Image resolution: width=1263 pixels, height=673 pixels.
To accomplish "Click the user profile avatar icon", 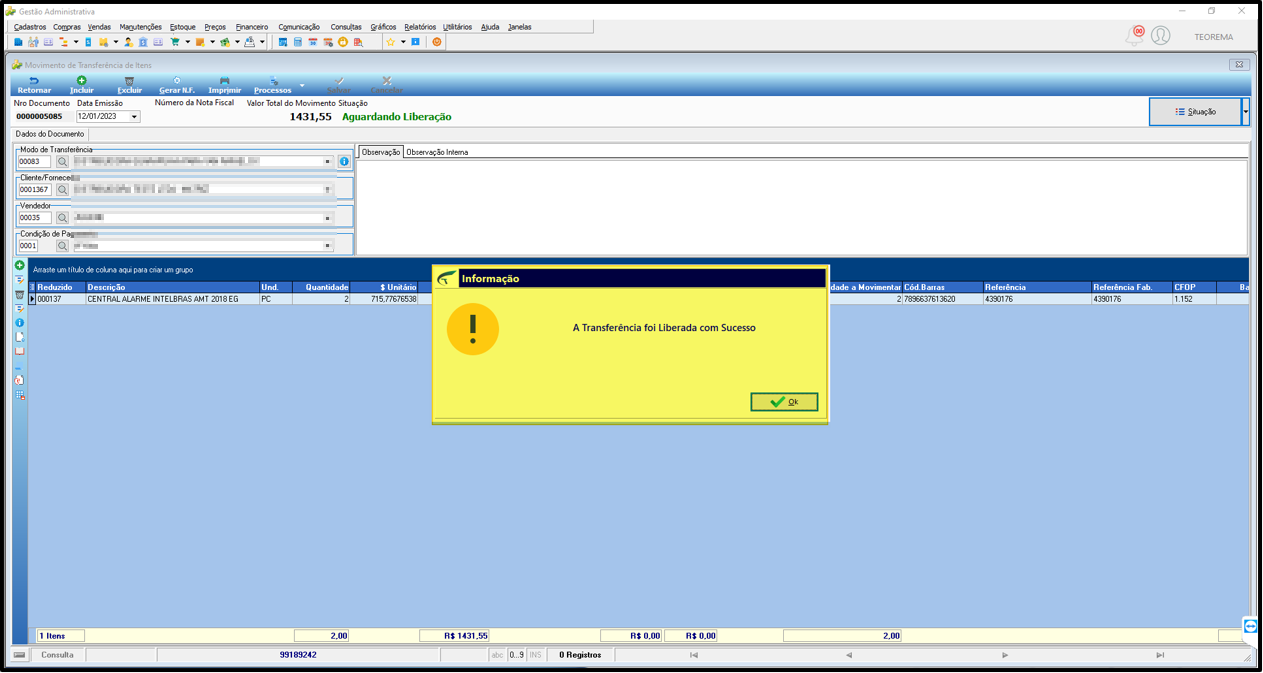I will pyautogui.click(x=1160, y=35).
